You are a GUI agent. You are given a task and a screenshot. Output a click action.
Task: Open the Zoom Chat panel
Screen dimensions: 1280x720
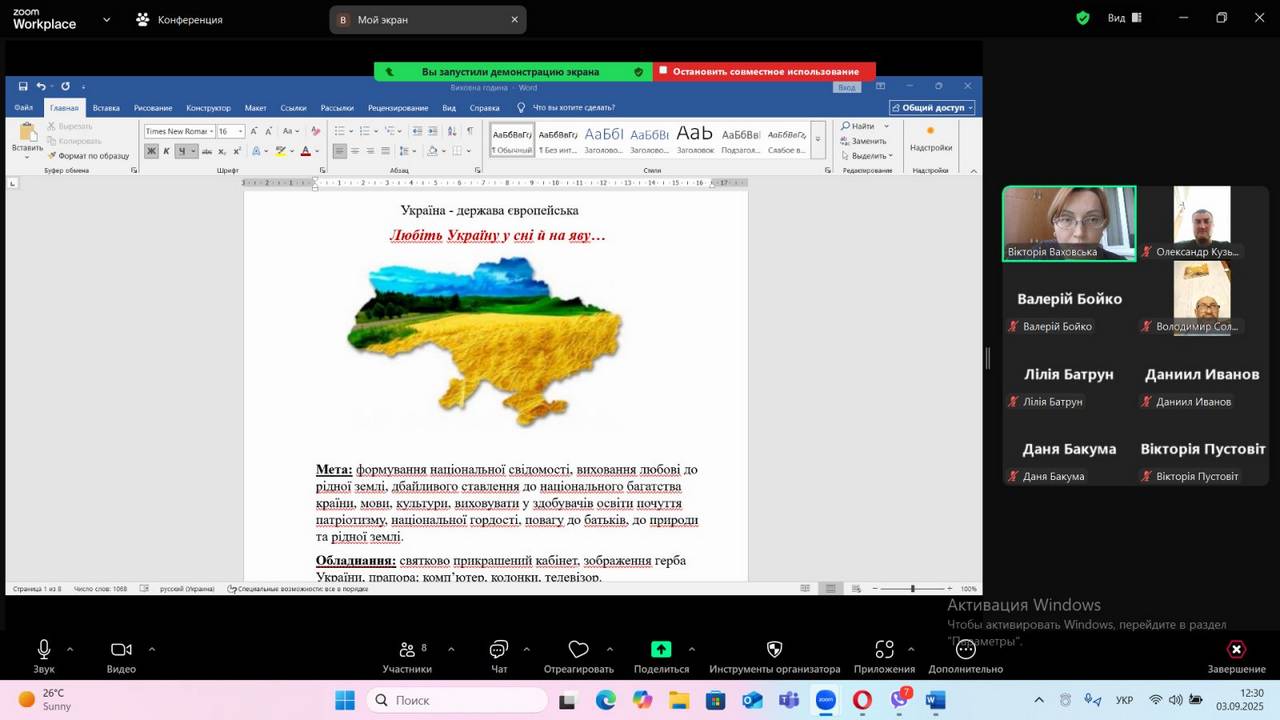(499, 650)
